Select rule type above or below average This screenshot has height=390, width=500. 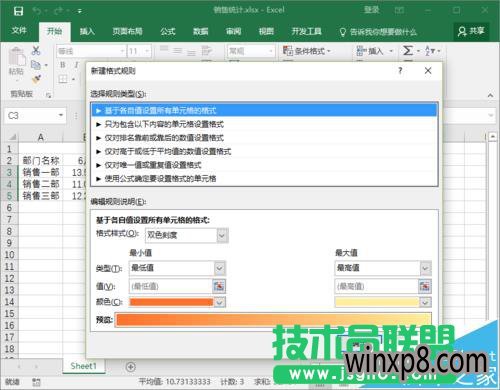tap(264, 151)
